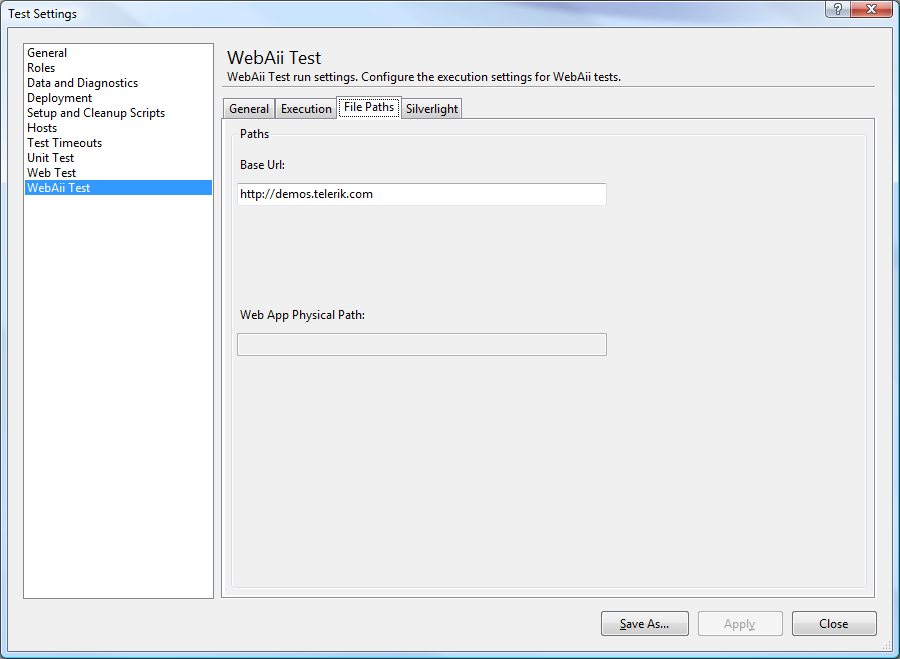This screenshot has height=659, width=900.
Task: Select Deployment in the settings list
Action: [59, 98]
